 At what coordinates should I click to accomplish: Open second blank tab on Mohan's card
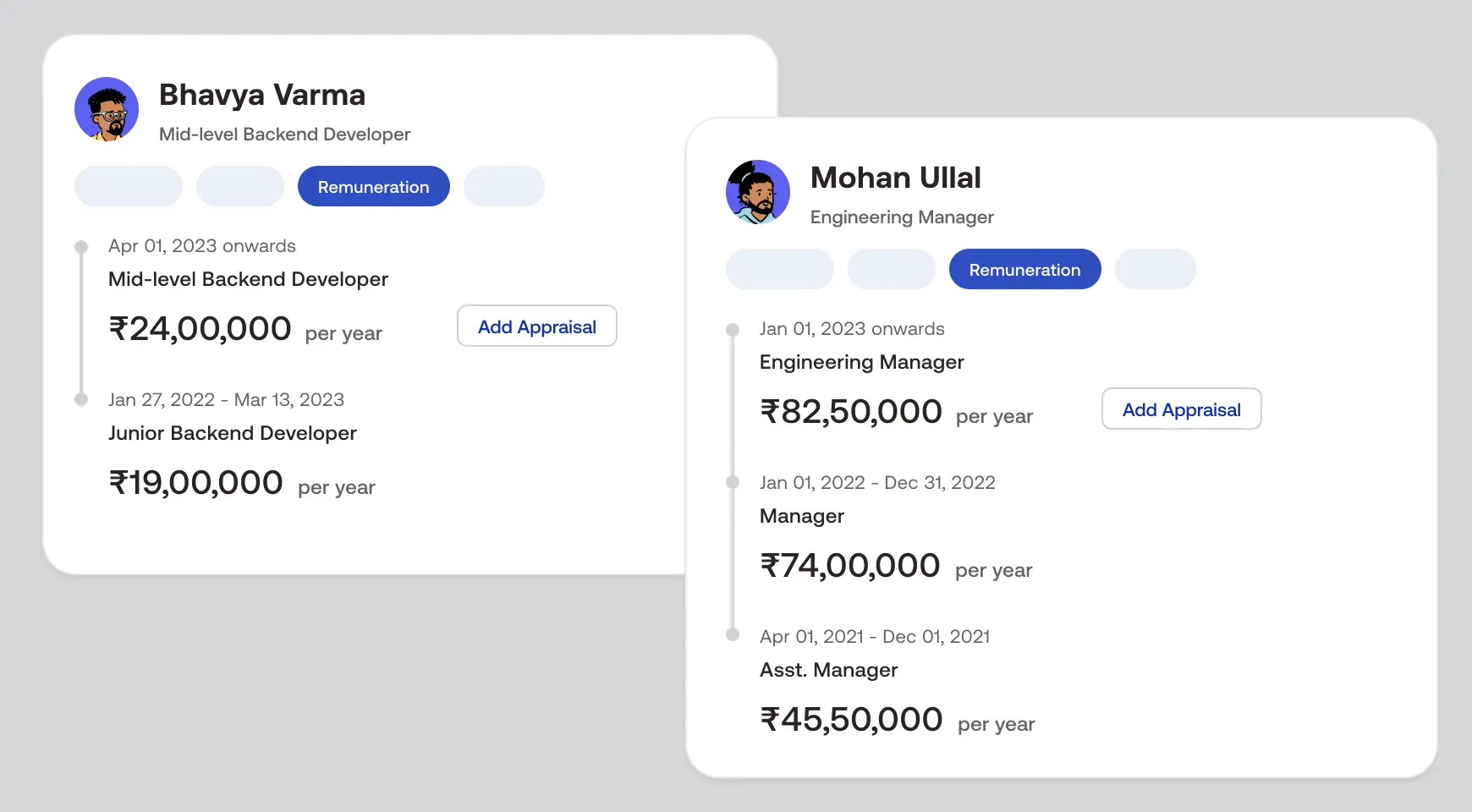pyautogui.click(x=892, y=270)
